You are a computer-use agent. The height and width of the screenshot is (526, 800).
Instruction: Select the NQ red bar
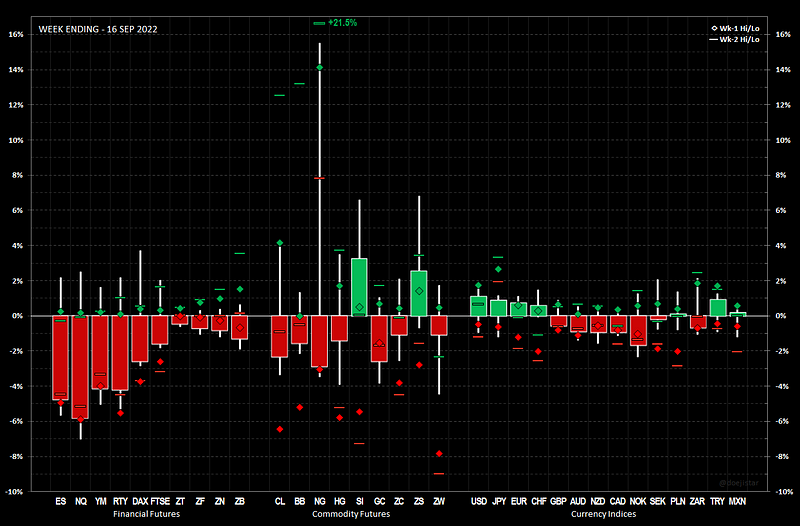point(80,366)
